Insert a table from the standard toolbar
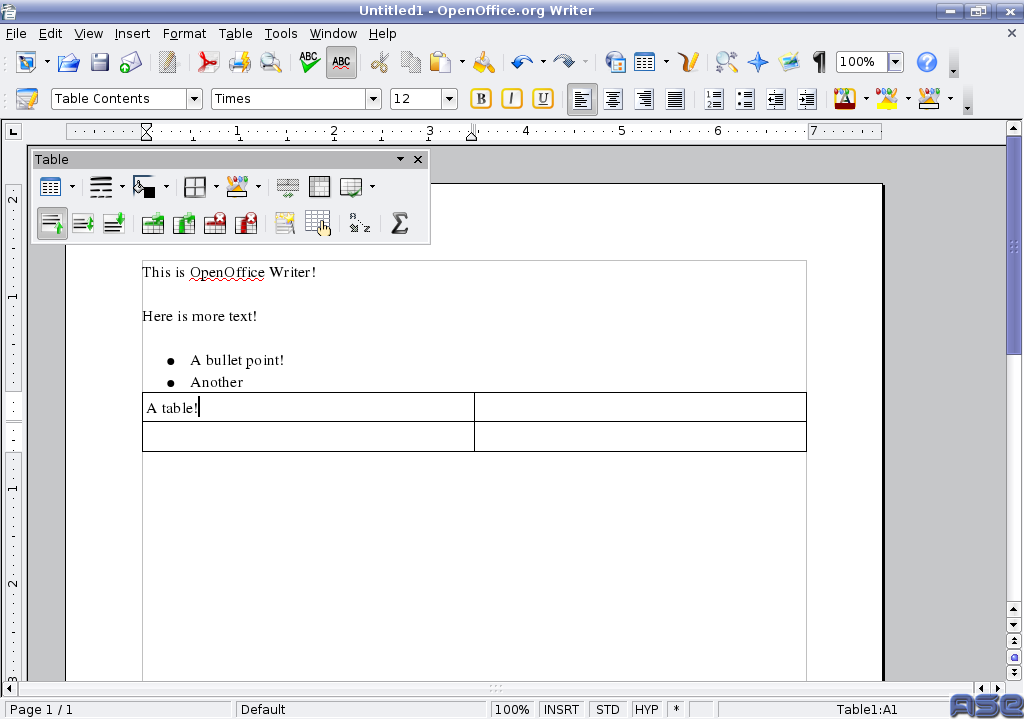 [x=645, y=63]
